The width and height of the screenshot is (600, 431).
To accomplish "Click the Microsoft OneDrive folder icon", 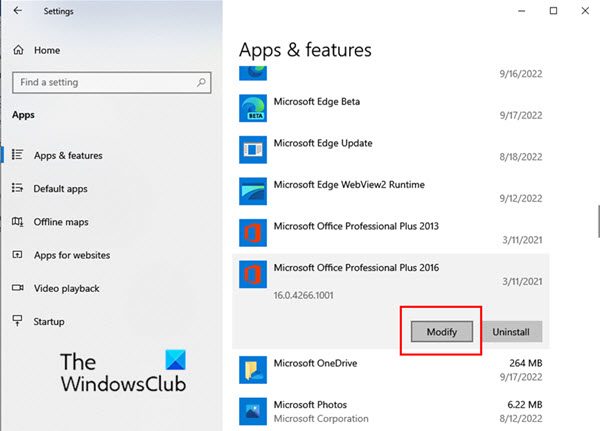I will coord(253,370).
